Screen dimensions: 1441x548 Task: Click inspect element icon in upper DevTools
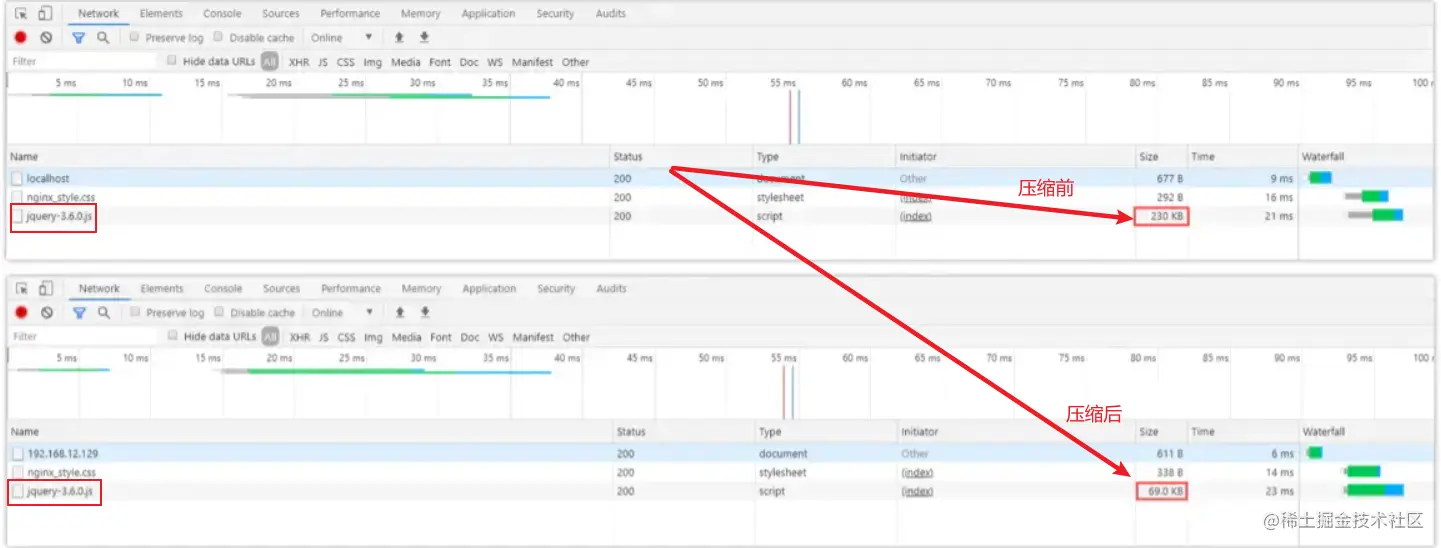point(20,13)
